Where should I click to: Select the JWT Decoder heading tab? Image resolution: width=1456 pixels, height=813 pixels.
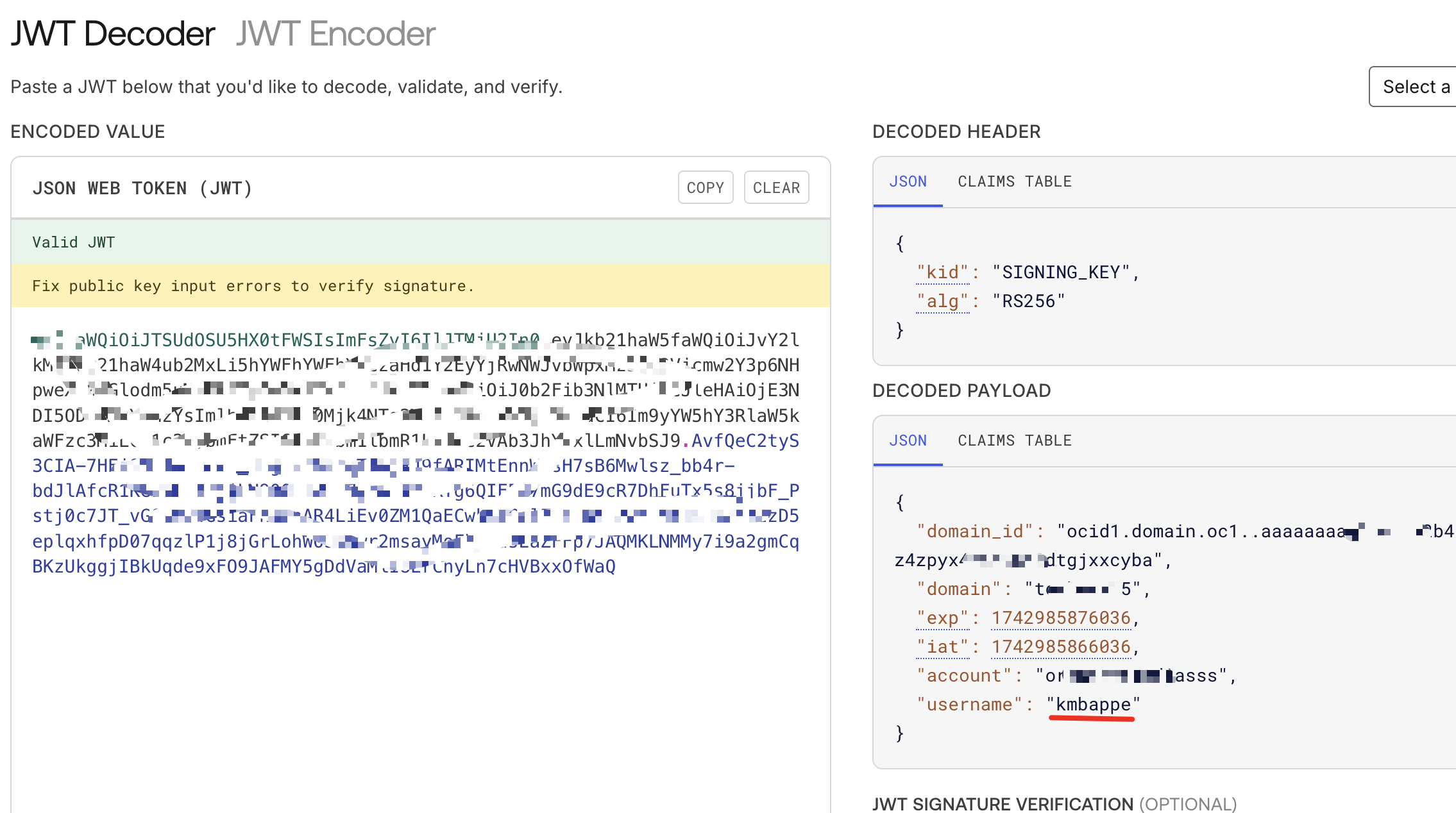[x=113, y=33]
